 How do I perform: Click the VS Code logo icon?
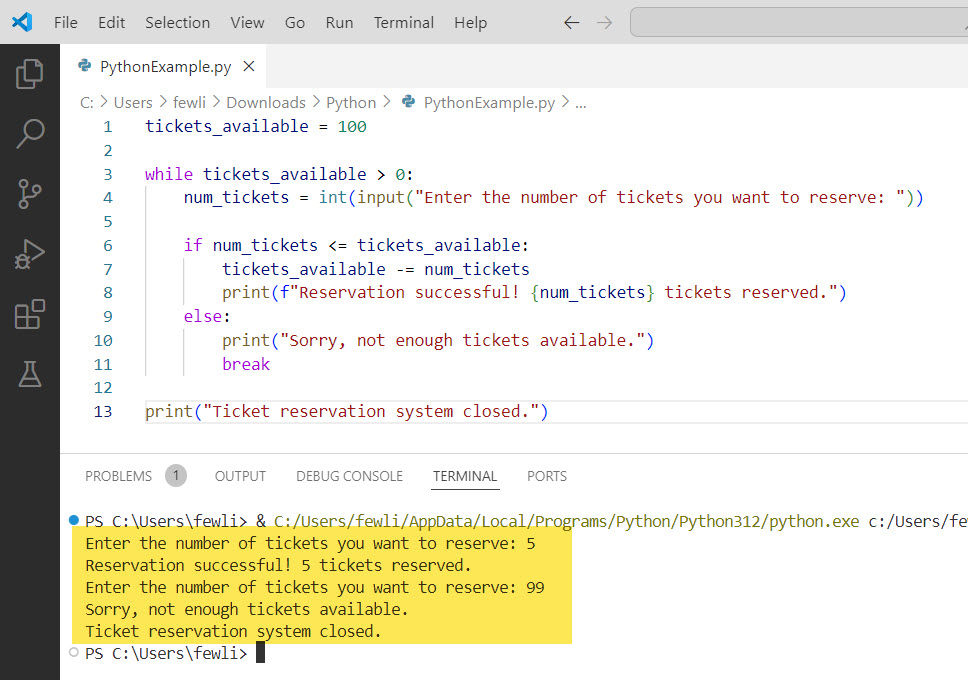(x=22, y=22)
